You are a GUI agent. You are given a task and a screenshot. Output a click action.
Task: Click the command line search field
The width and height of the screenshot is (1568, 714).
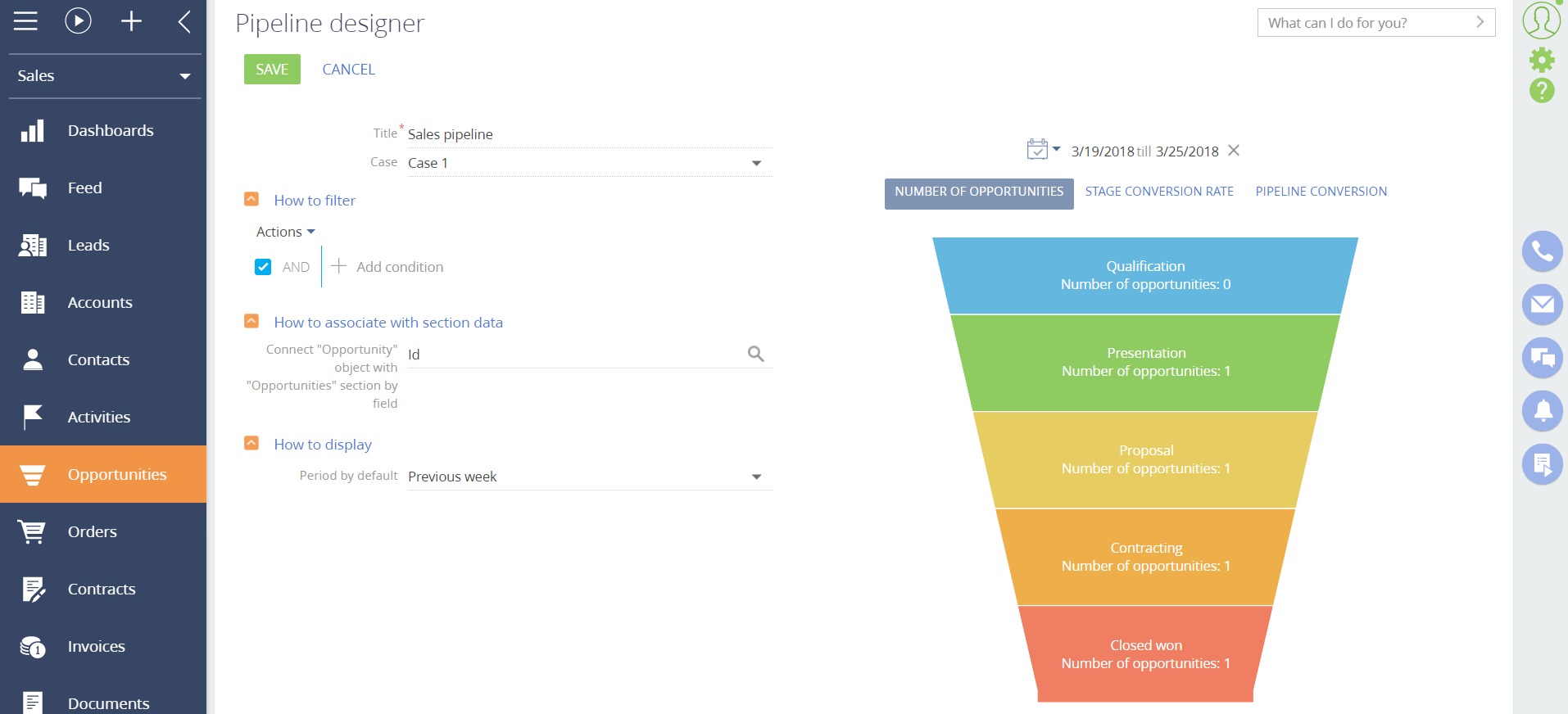tap(1366, 23)
